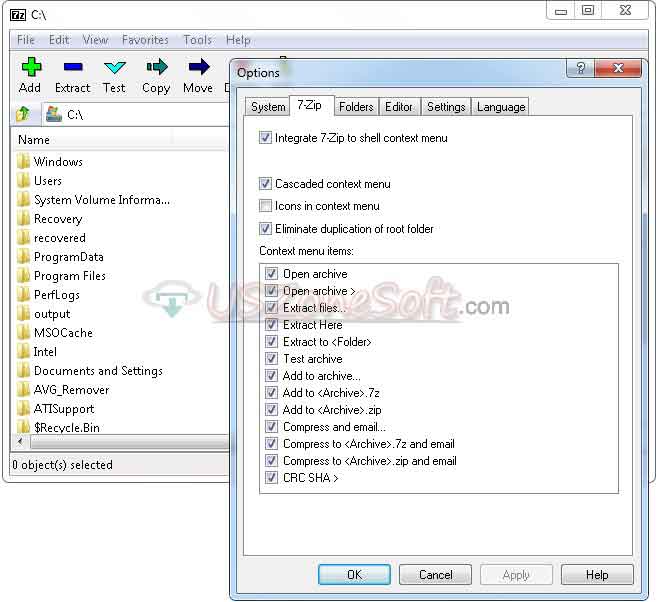Click the Help button in Options dialog

(x=597, y=574)
